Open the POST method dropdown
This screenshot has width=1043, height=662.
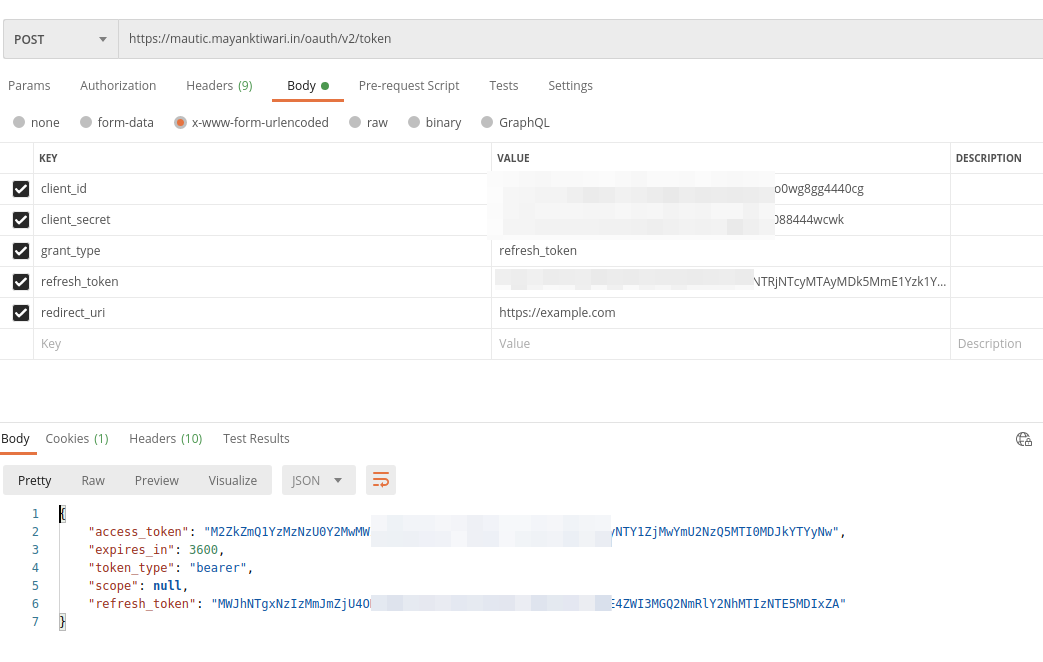coord(60,39)
